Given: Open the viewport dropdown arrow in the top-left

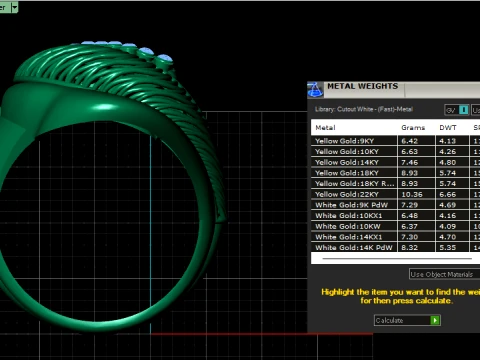Looking at the screenshot, I should (x=14, y=7).
